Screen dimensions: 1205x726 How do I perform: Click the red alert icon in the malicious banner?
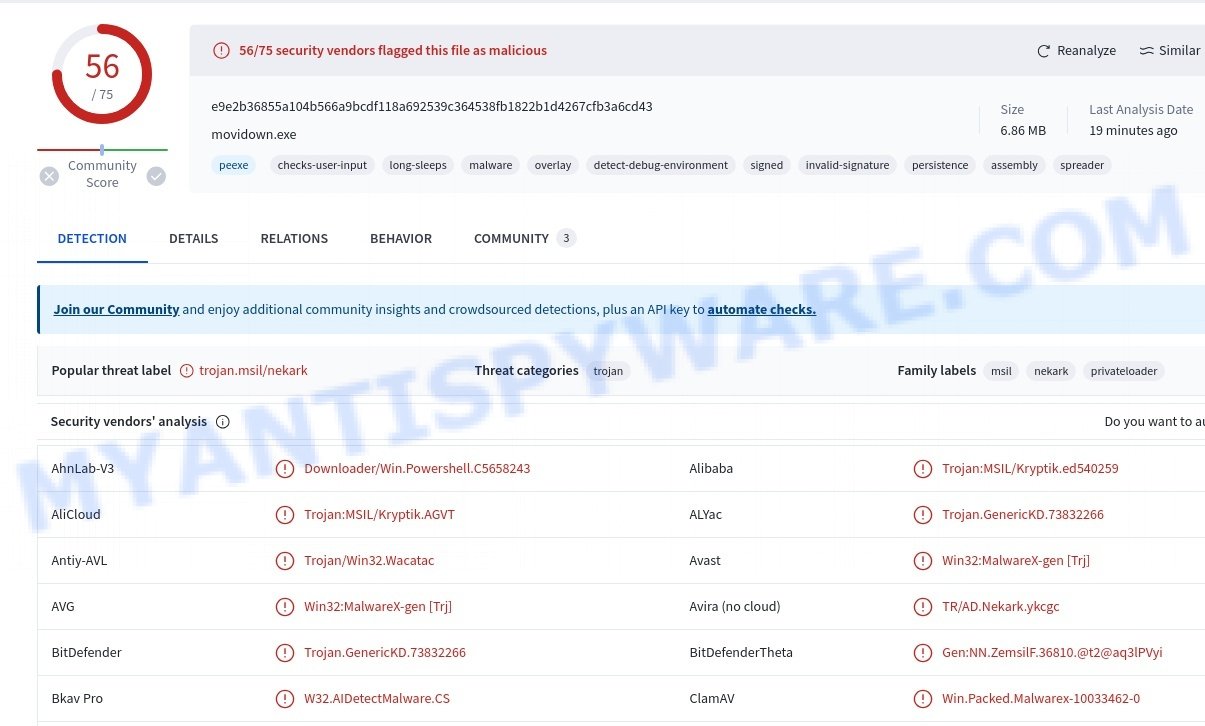pos(221,51)
